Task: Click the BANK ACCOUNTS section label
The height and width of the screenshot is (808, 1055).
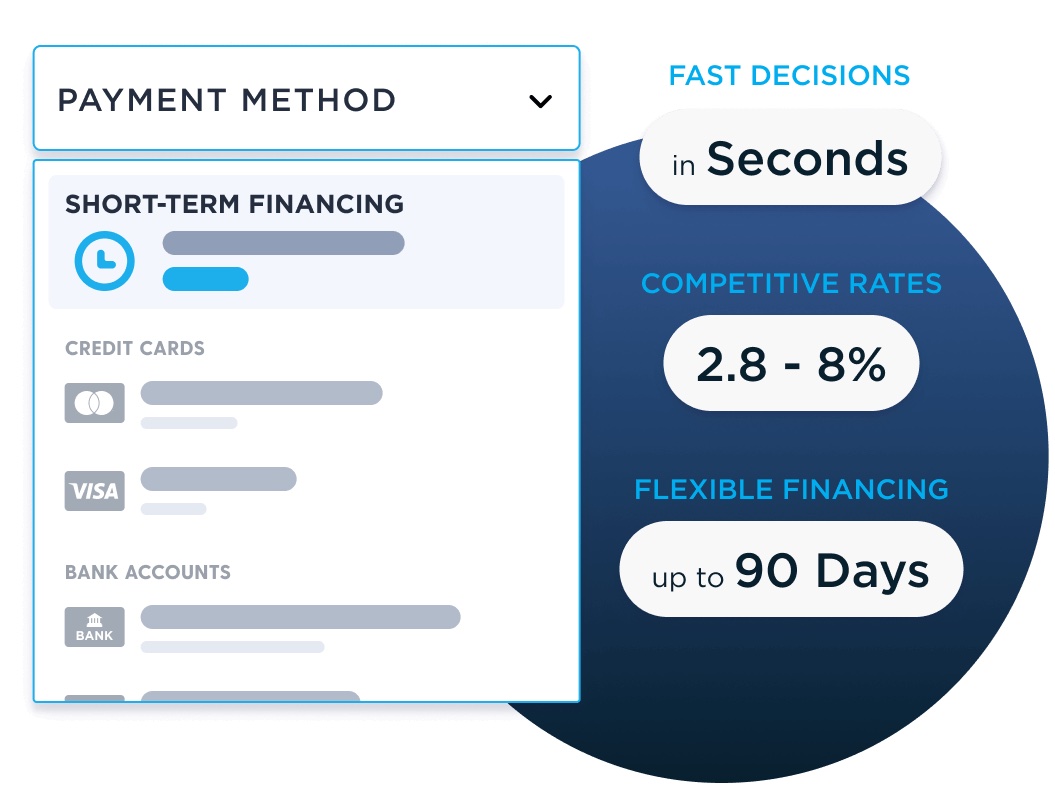Action: coord(148,573)
